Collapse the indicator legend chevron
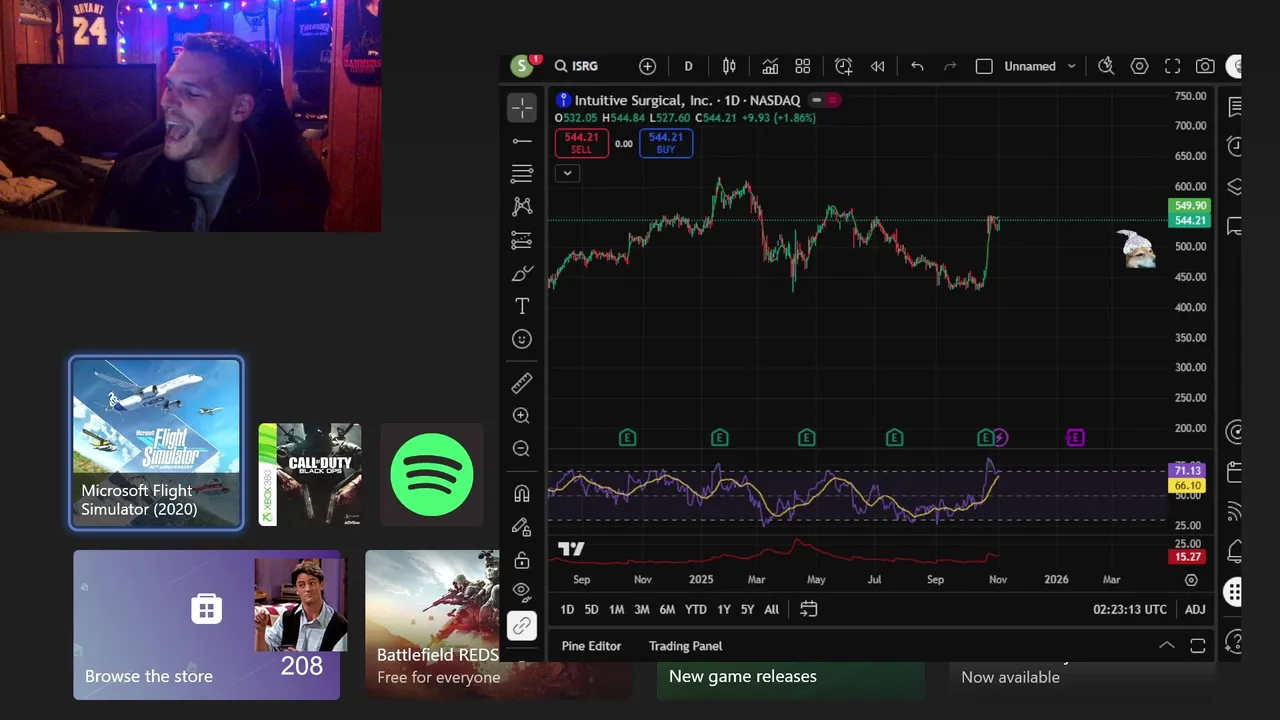The width and height of the screenshot is (1280, 720). tap(567, 173)
